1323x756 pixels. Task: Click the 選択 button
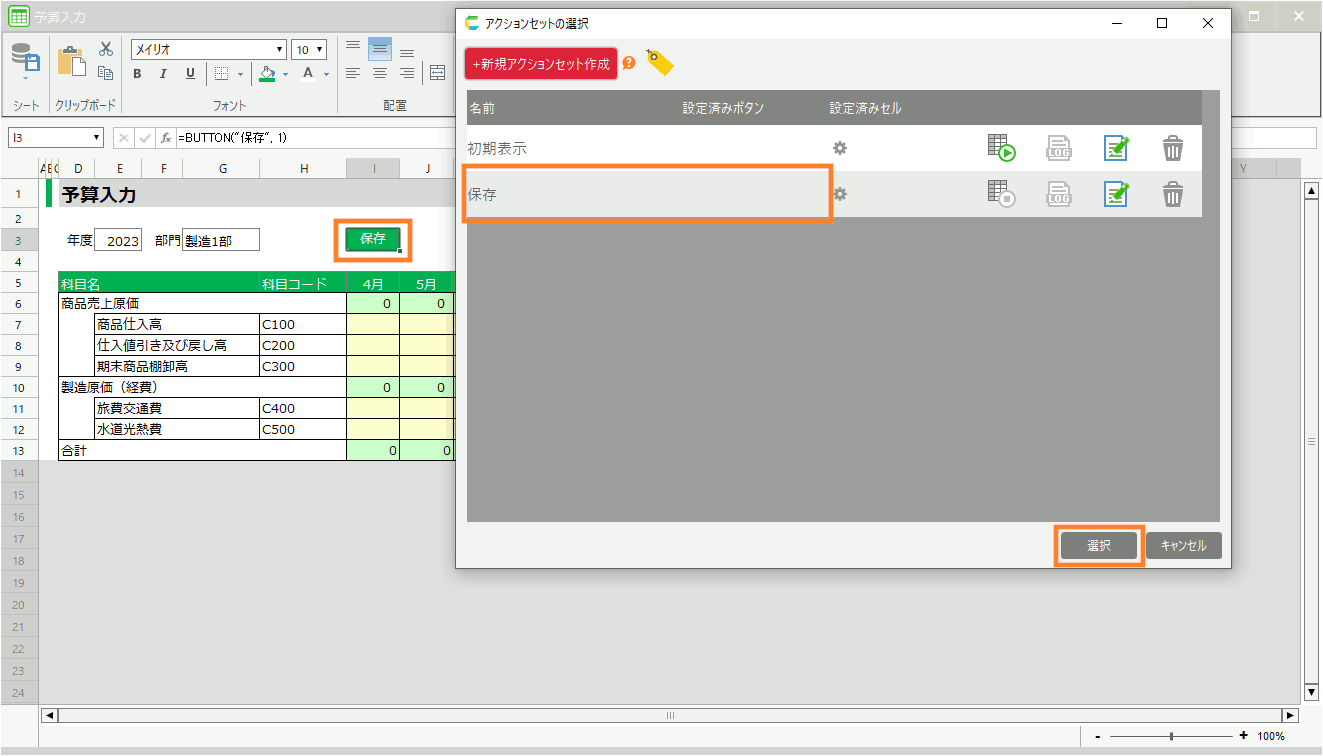pyautogui.click(x=1099, y=546)
